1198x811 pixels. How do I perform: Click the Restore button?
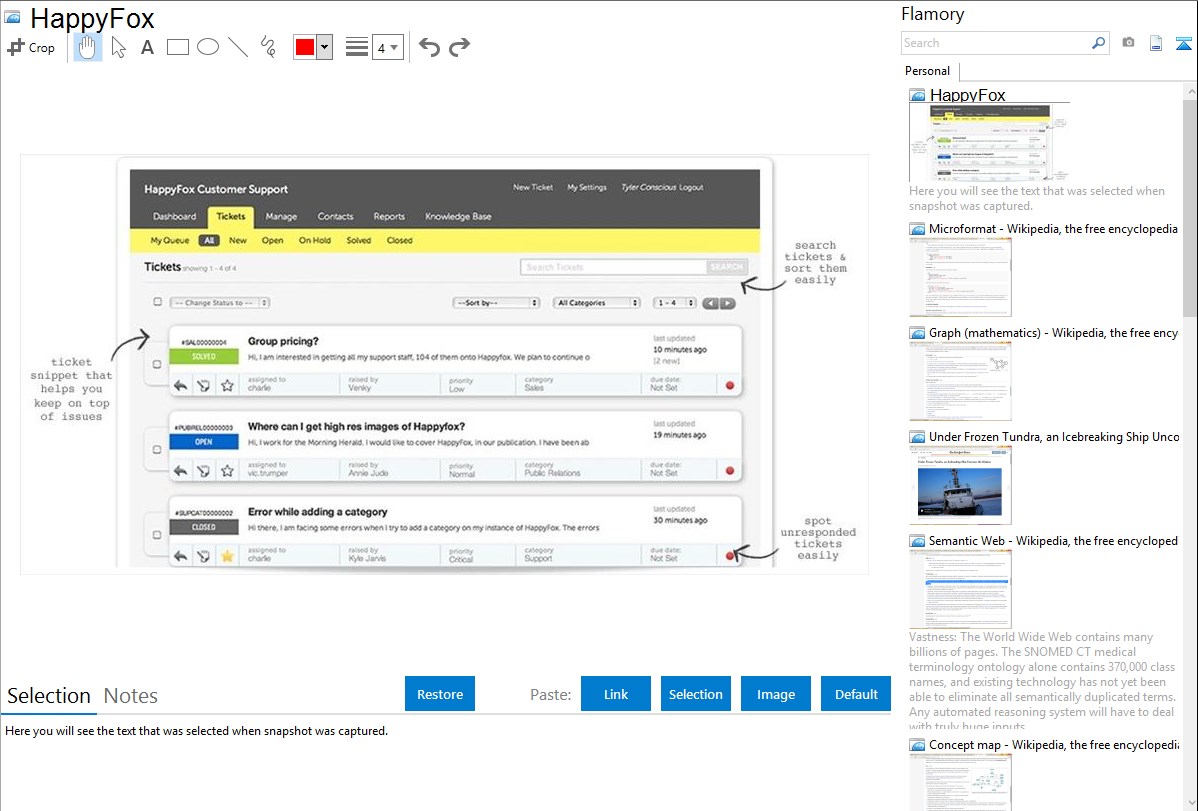(x=440, y=694)
